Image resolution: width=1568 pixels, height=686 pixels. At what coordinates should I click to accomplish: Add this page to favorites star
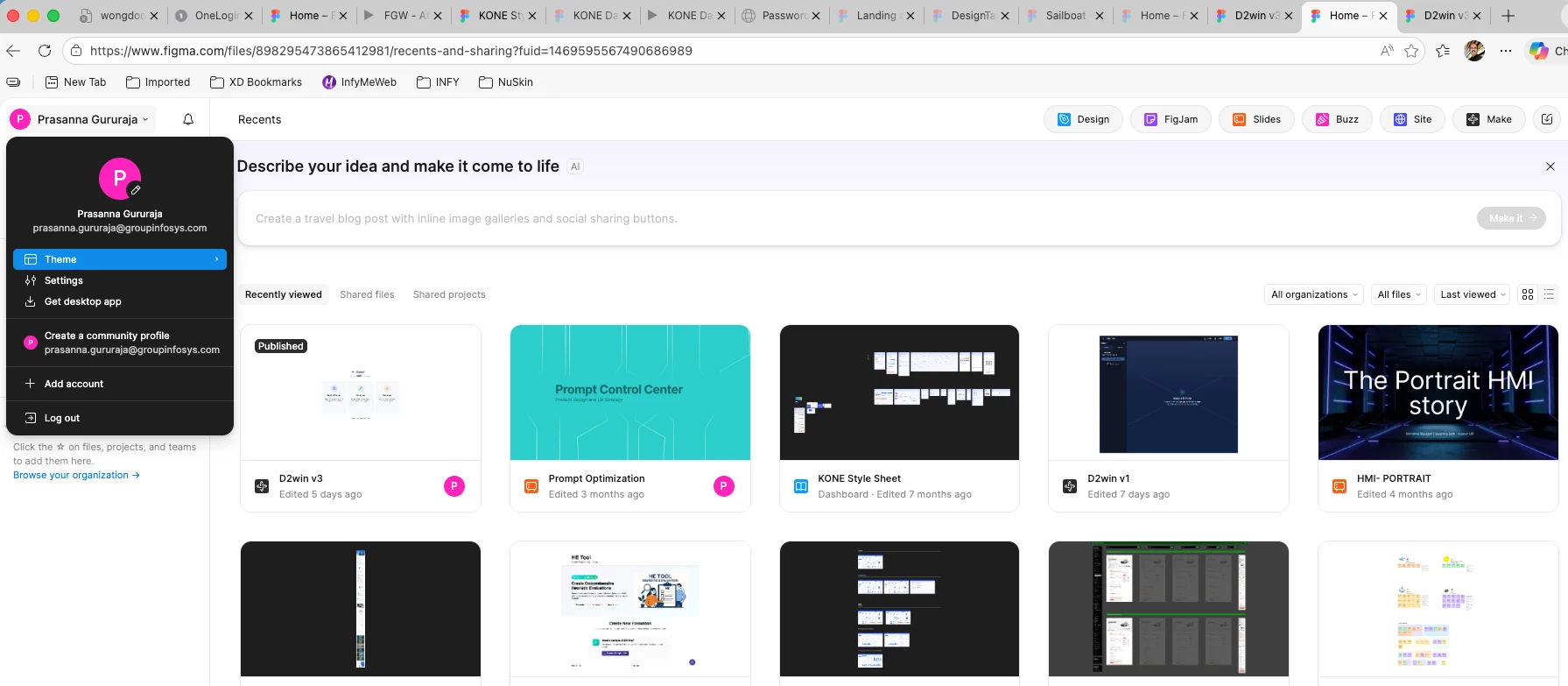pyautogui.click(x=1411, y=51)
